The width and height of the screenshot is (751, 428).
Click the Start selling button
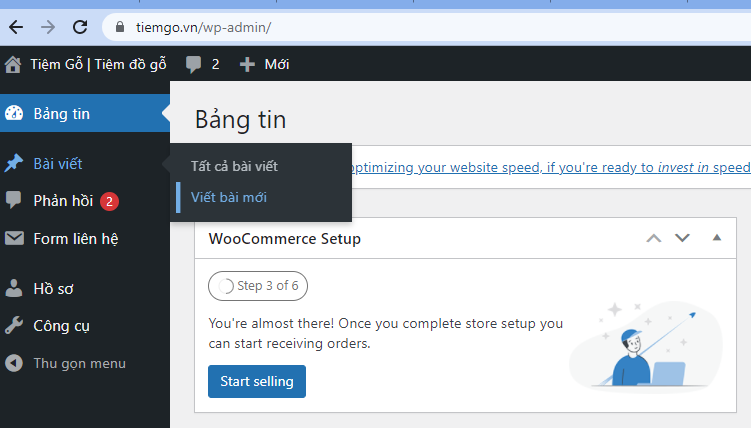click(257, 382)
